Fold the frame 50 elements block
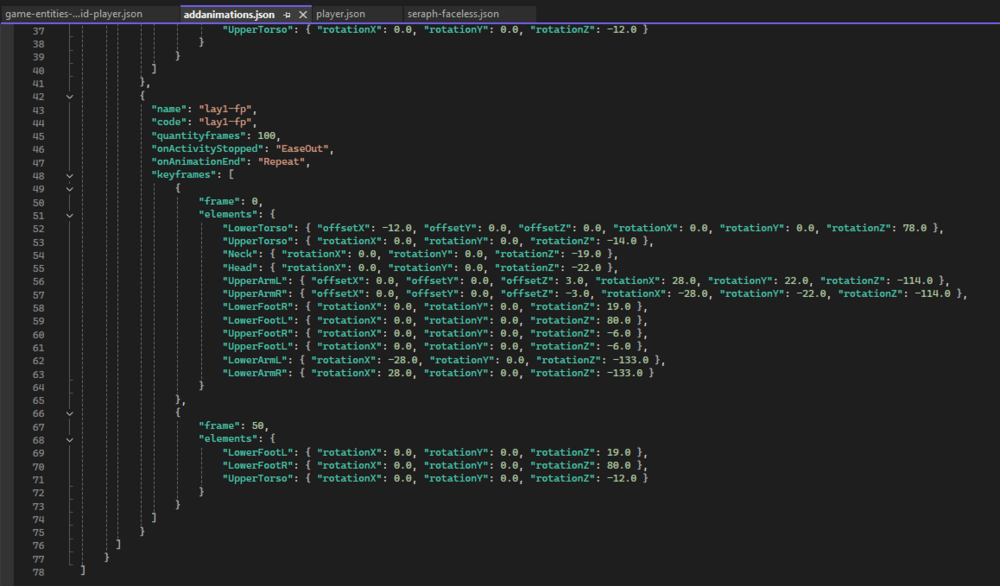 pos(69,438)
